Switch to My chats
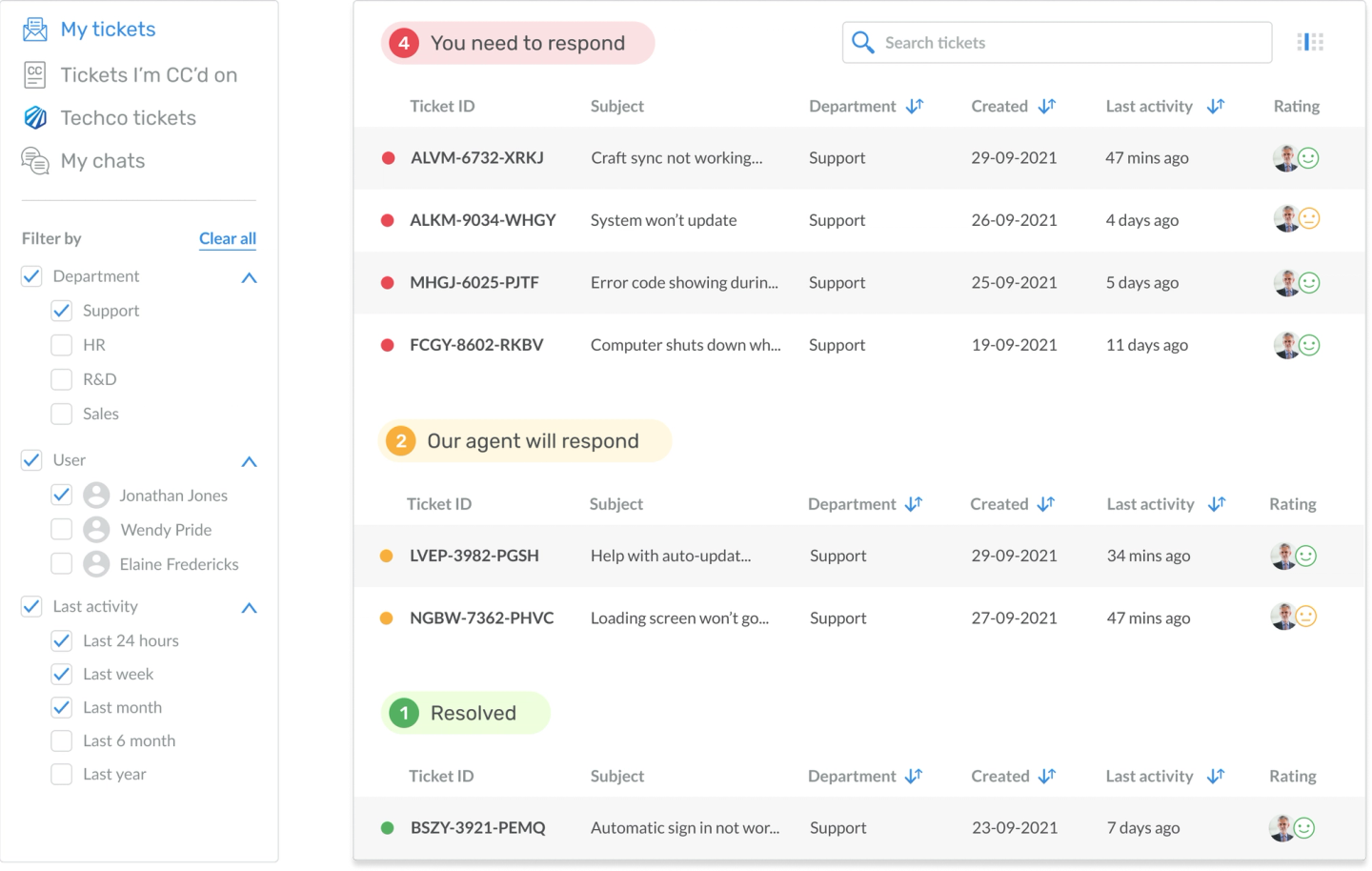The height and width of the screenshot is (871, 1372). pos(103,161)
